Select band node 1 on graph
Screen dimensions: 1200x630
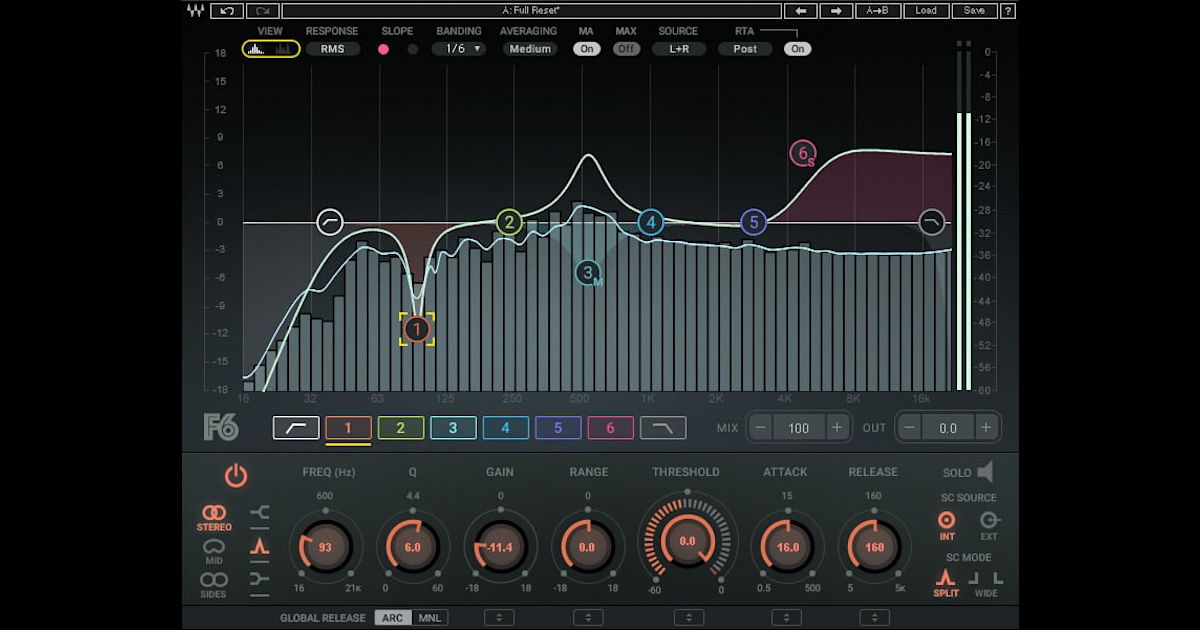(417, 328)
